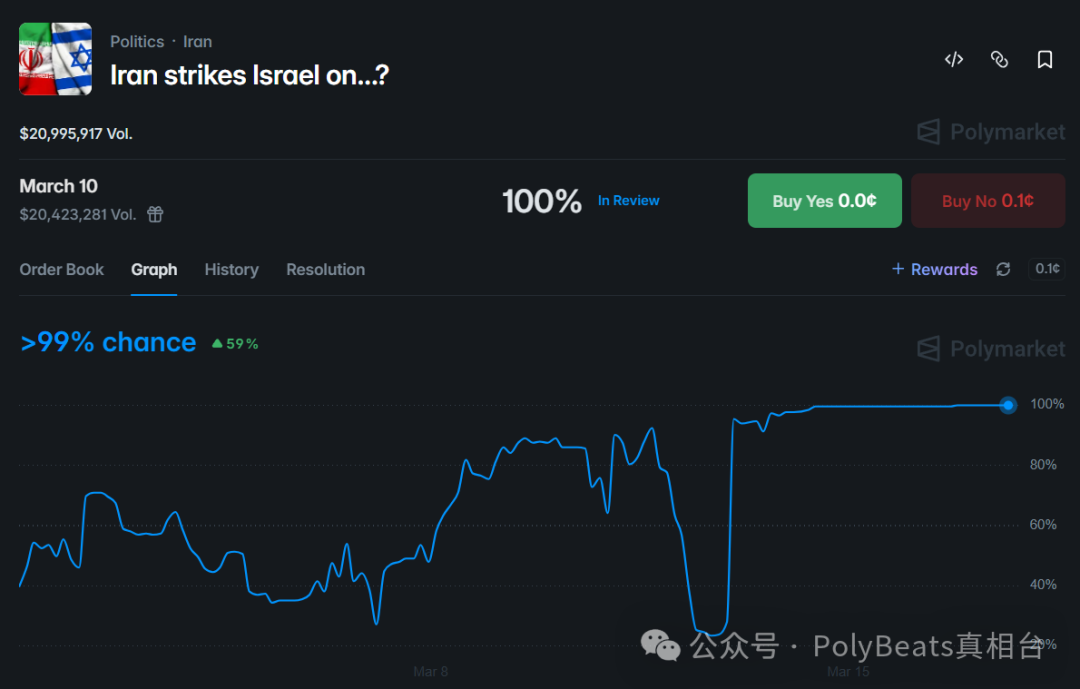Bookmark this market
This screenshot has height=689, width=1080.
pos(1045,60)
